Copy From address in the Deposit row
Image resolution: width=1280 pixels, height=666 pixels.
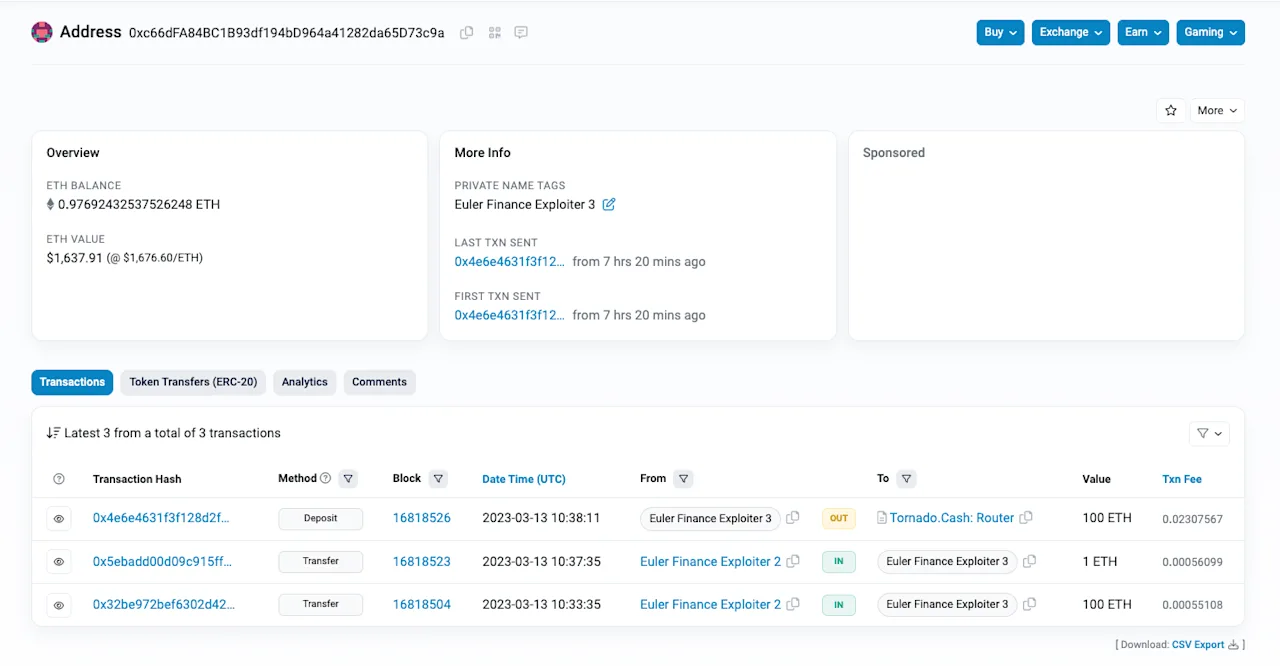click(x=793, y=518)
